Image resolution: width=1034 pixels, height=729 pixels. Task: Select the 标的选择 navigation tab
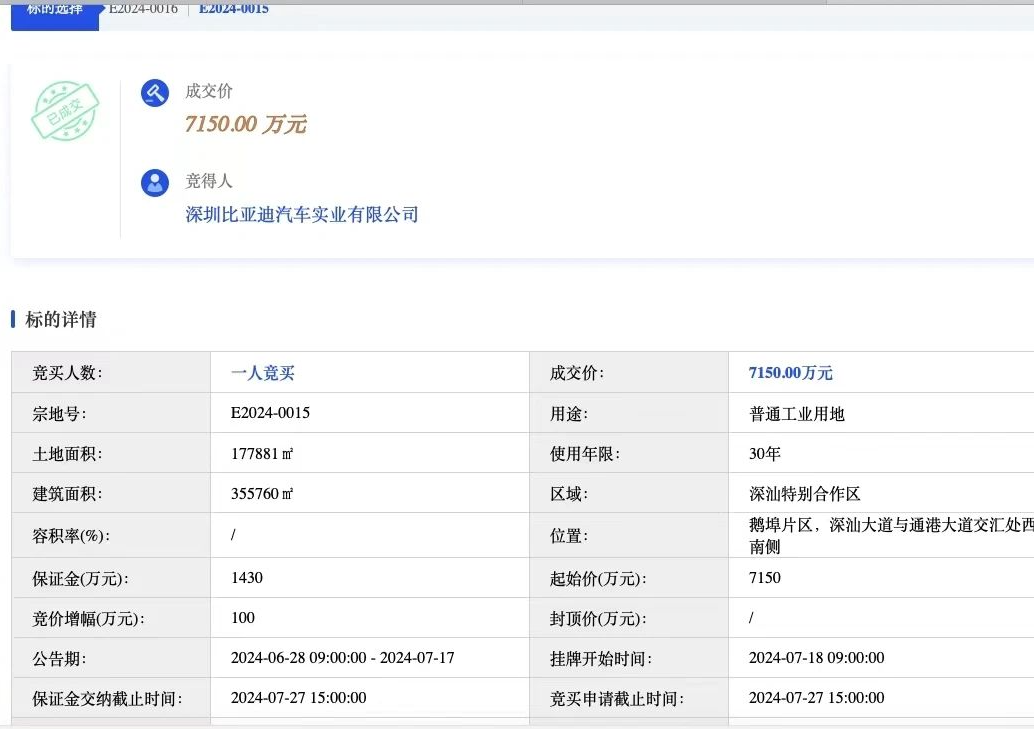point(53,12)
